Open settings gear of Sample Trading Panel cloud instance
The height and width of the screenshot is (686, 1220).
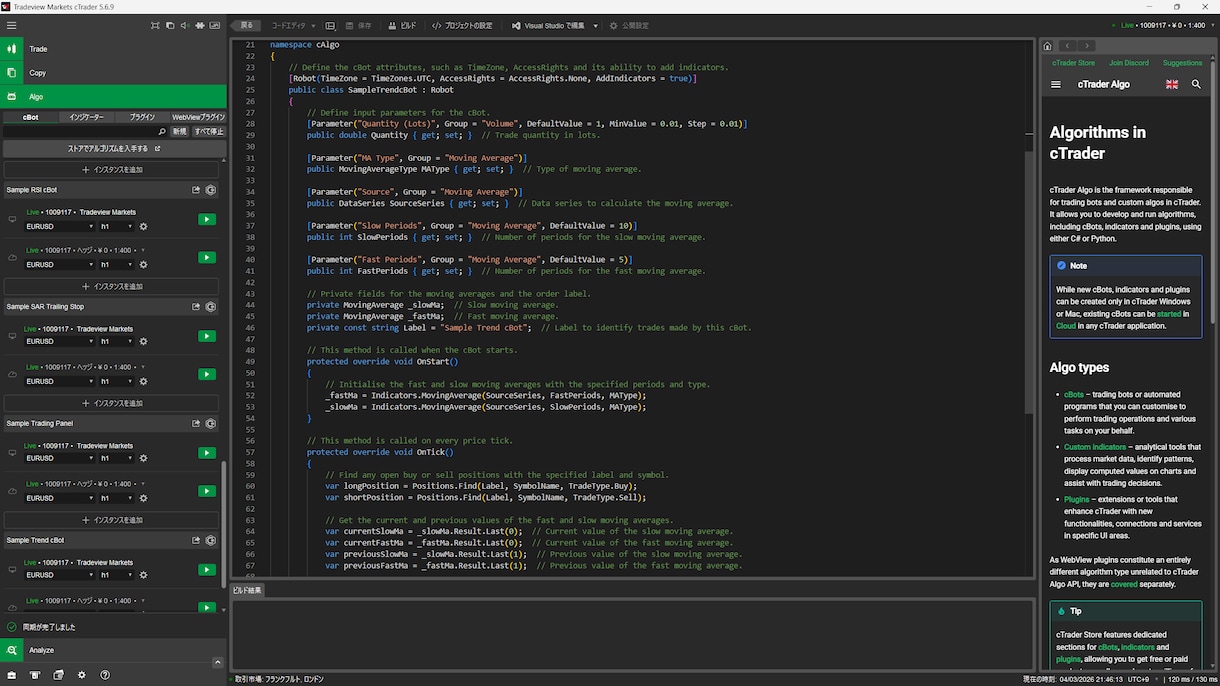pyautogui.click(x=143, y=498)
